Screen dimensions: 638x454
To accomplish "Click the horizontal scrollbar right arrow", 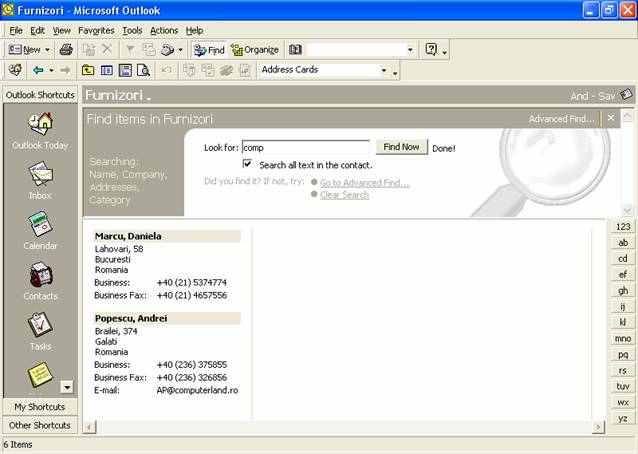I will 598,427.
